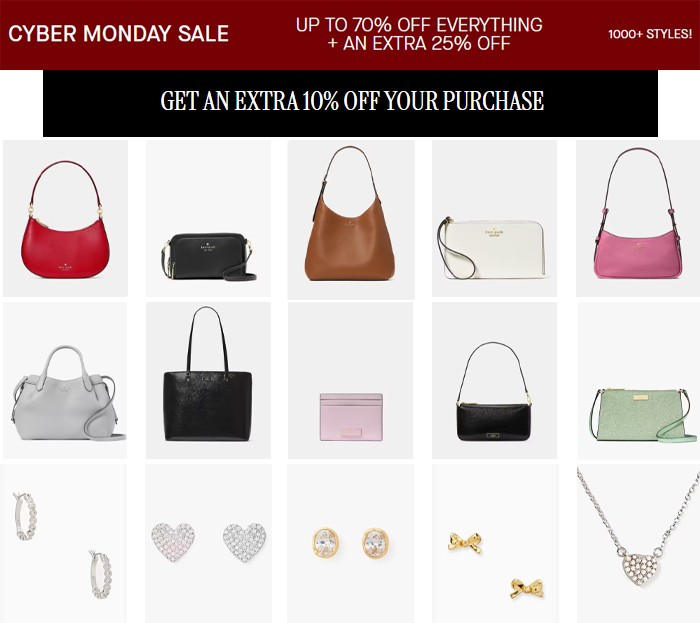The image size is (700, 623).
Task: Click the 1000+ Styles link
Action: [650, 34]
